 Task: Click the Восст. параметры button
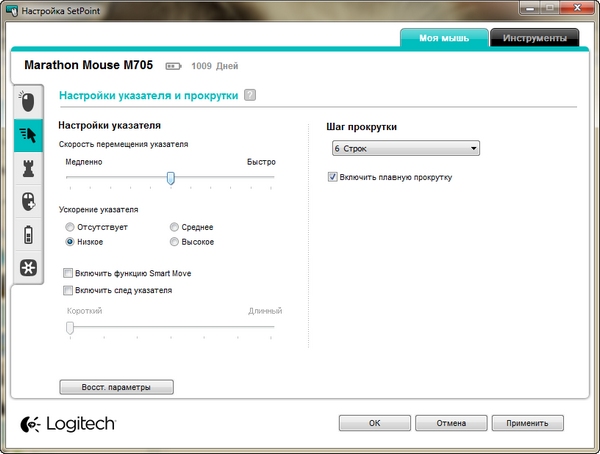coord(116,387)
